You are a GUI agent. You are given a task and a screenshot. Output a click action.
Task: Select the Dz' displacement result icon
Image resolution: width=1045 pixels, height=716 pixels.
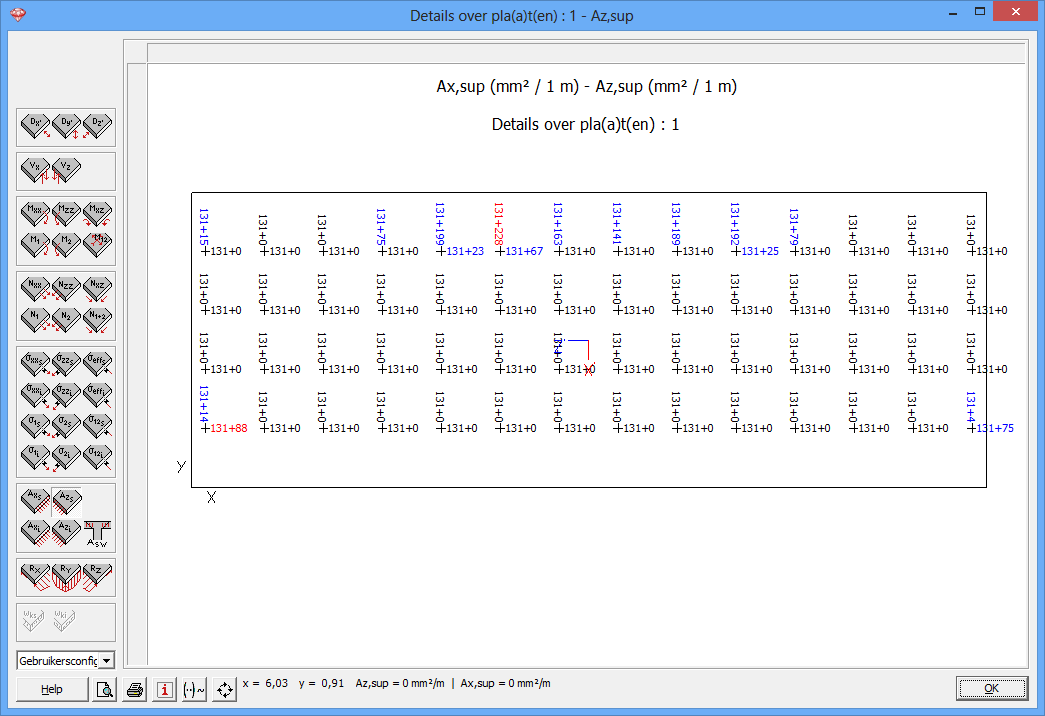97,126
